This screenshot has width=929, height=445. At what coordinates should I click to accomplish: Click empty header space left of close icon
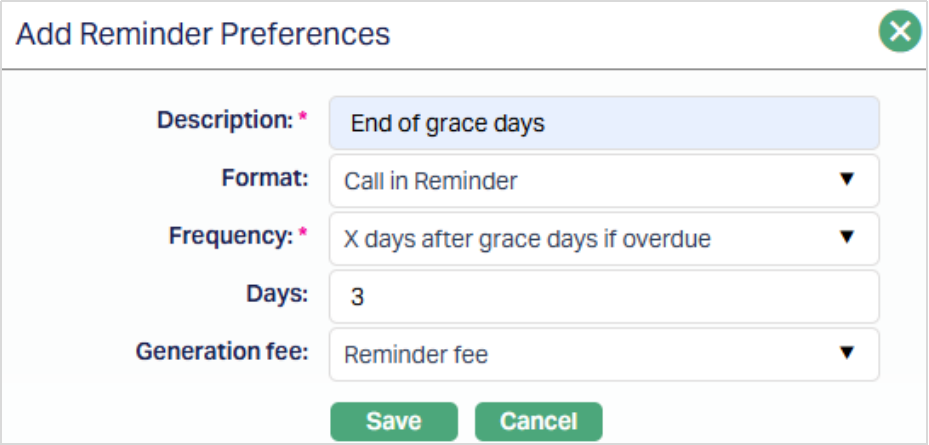coord(640,34)
